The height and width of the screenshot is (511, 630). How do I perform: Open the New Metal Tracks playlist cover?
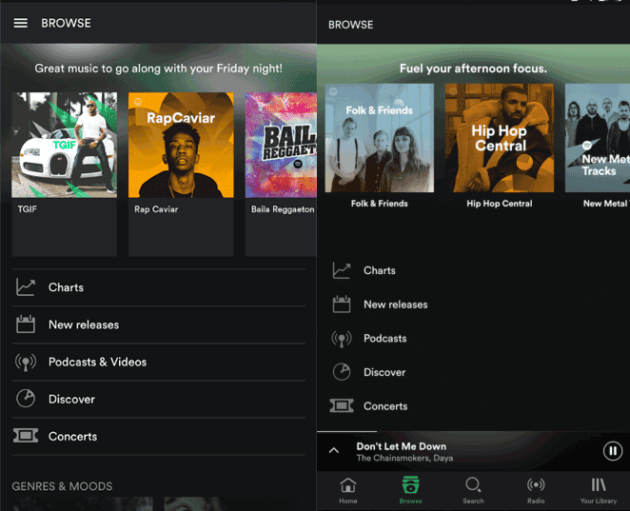click(x=597, y=138)
